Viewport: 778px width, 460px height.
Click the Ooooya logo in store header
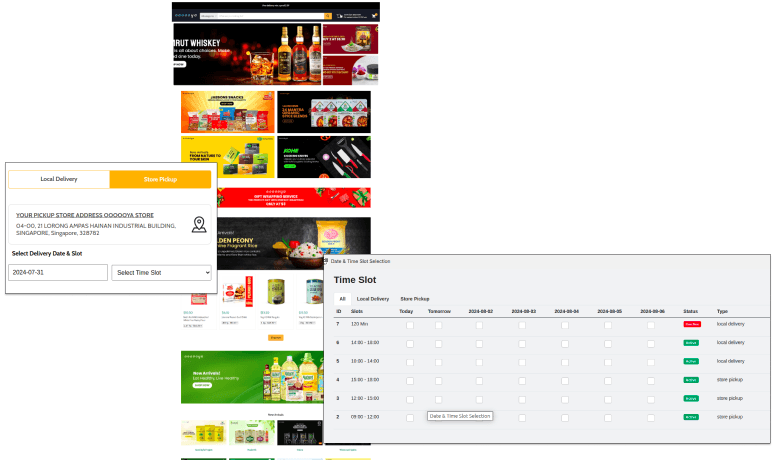pos(186,16)
